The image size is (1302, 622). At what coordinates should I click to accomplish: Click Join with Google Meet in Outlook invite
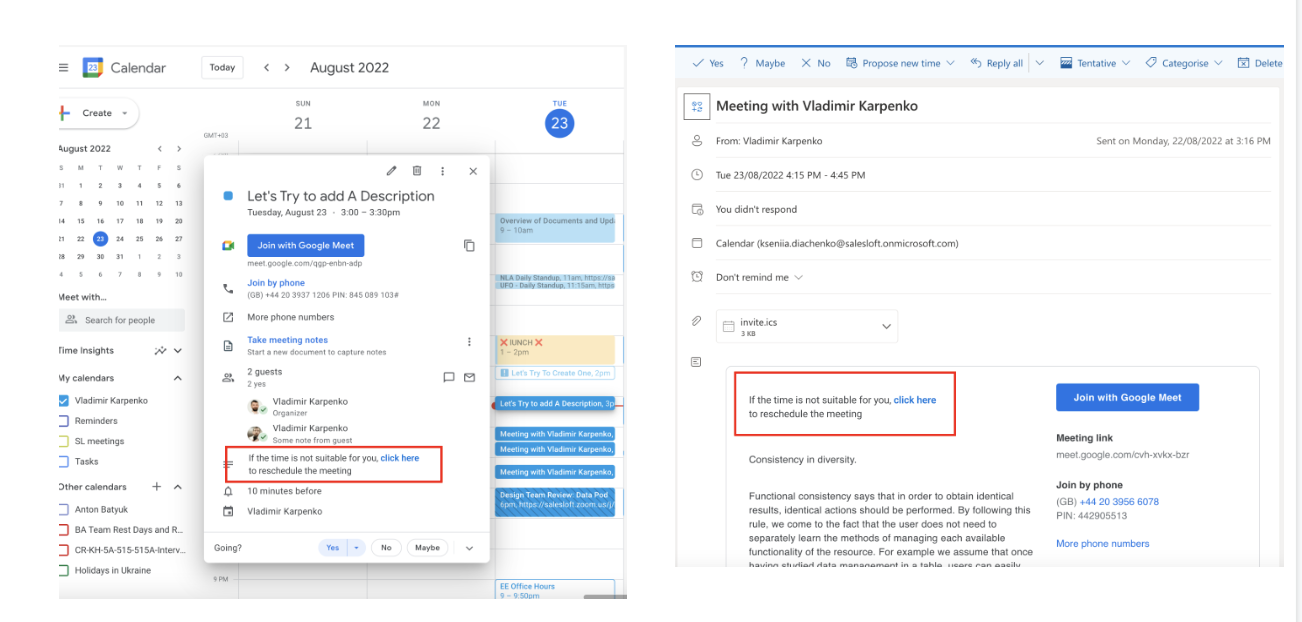(x=1127, y=398)
